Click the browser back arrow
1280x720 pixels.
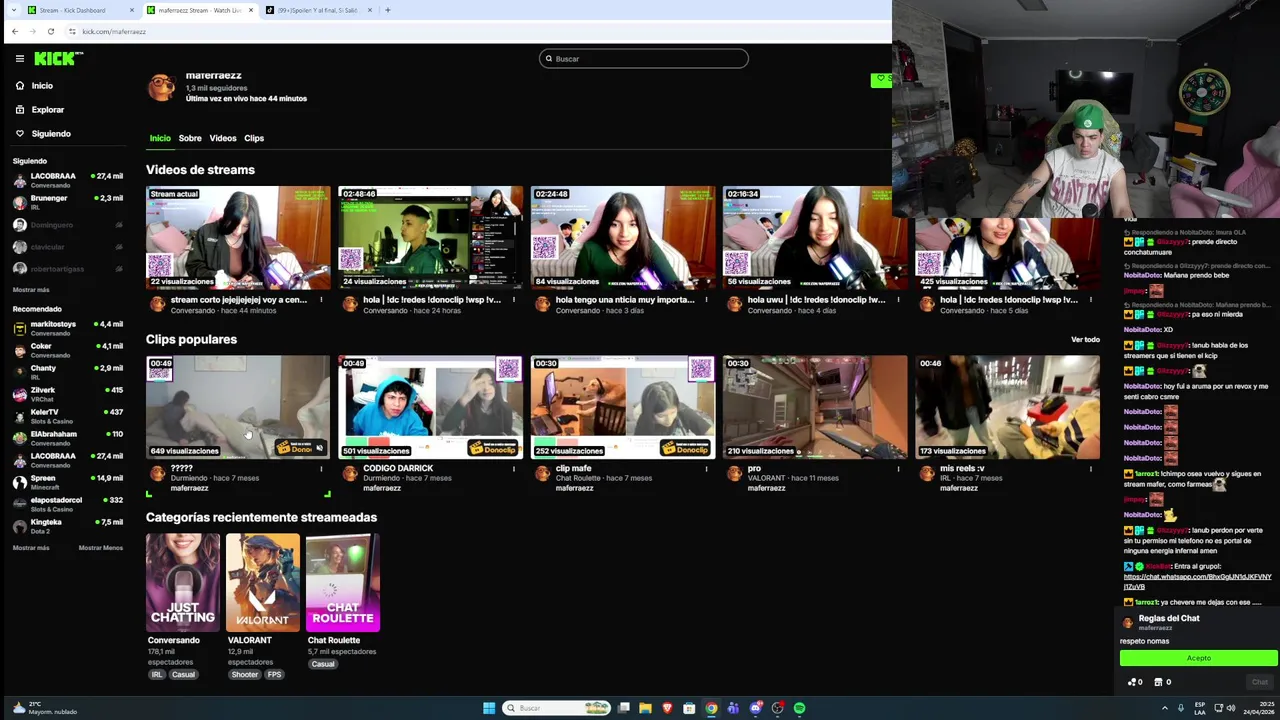[x=15, y=31]
